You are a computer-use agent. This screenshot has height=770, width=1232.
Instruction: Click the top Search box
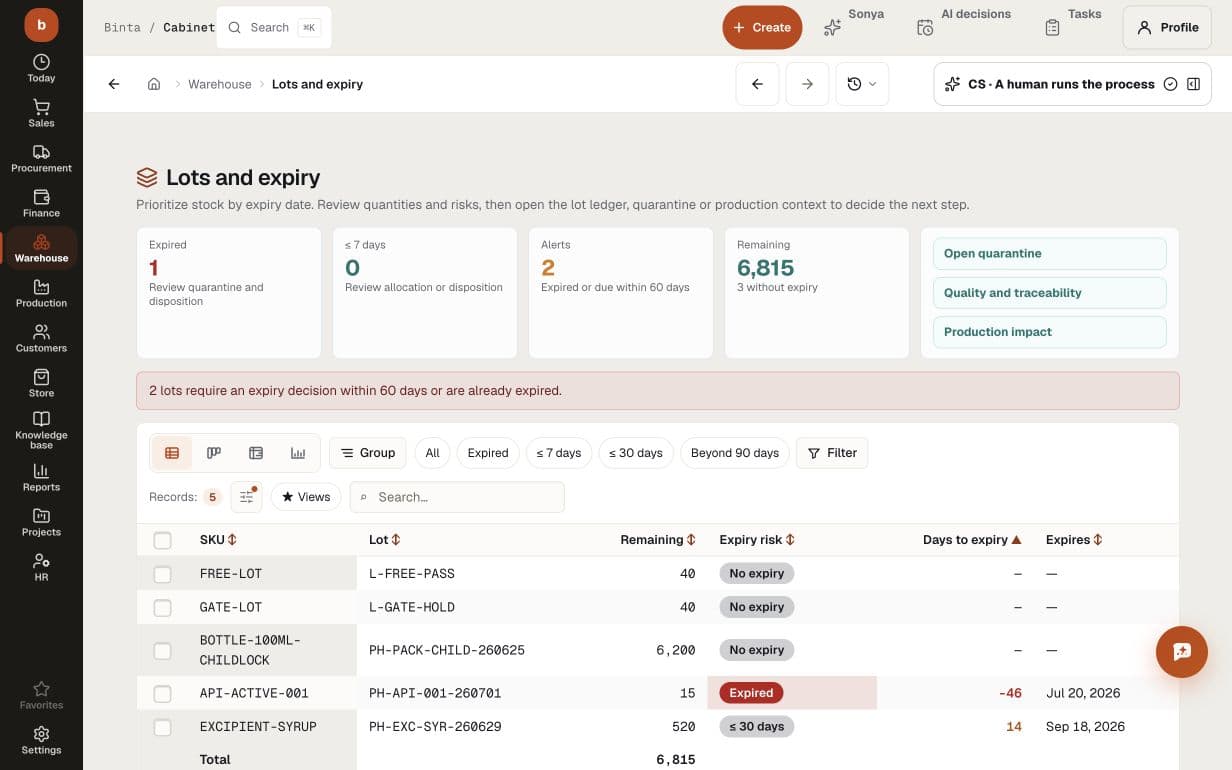point(273,27)
